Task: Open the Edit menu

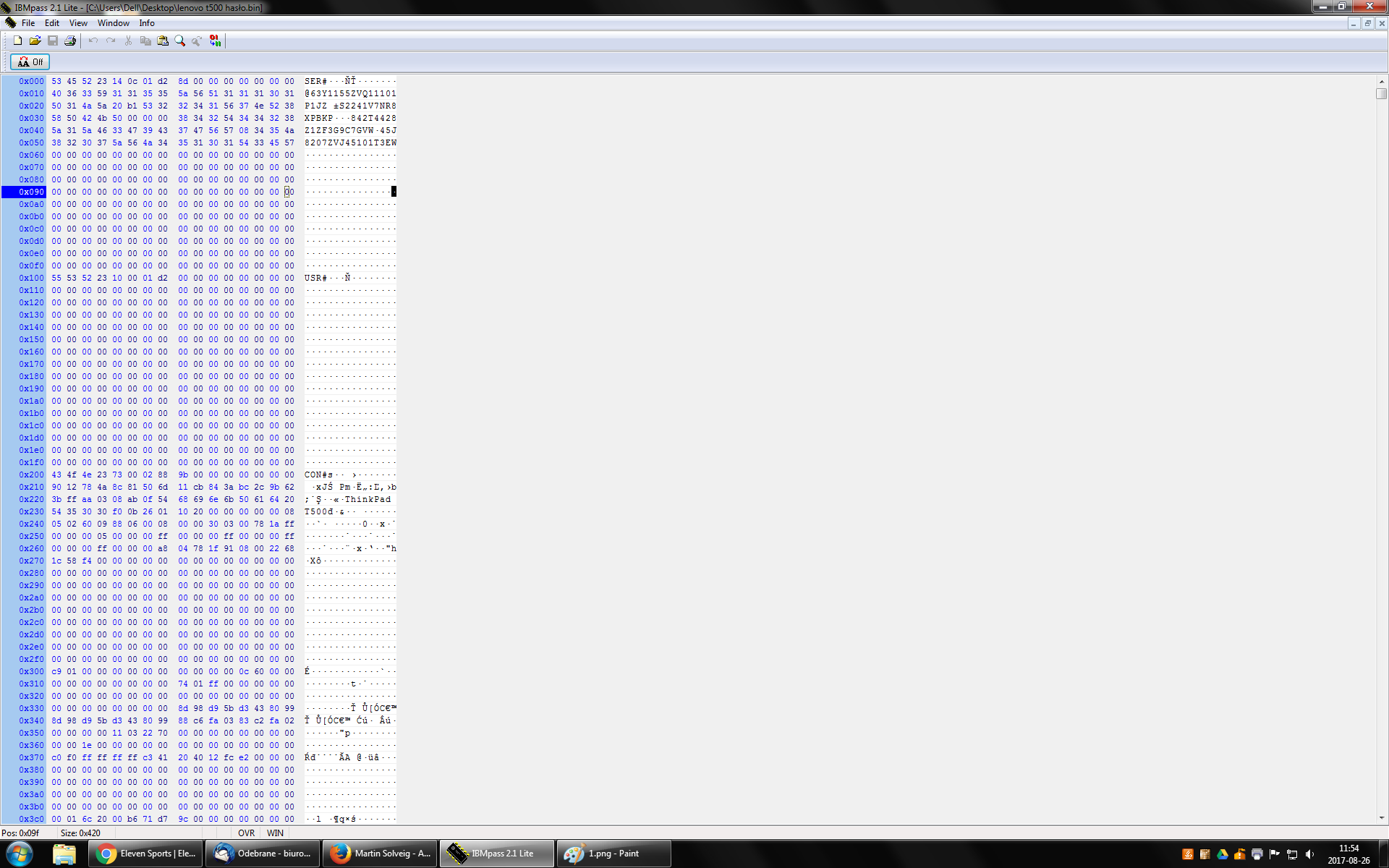Action: coord(52,23)
